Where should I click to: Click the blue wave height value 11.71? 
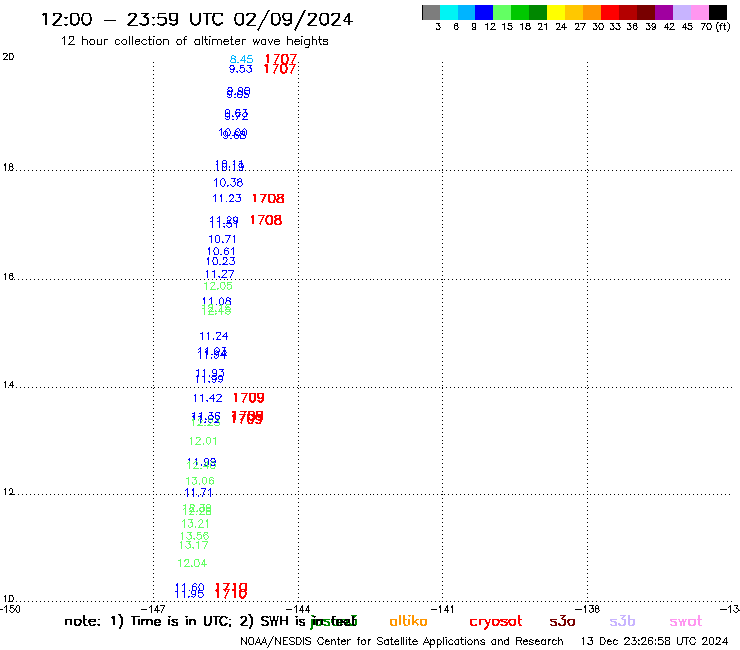[x=198, y=493]
